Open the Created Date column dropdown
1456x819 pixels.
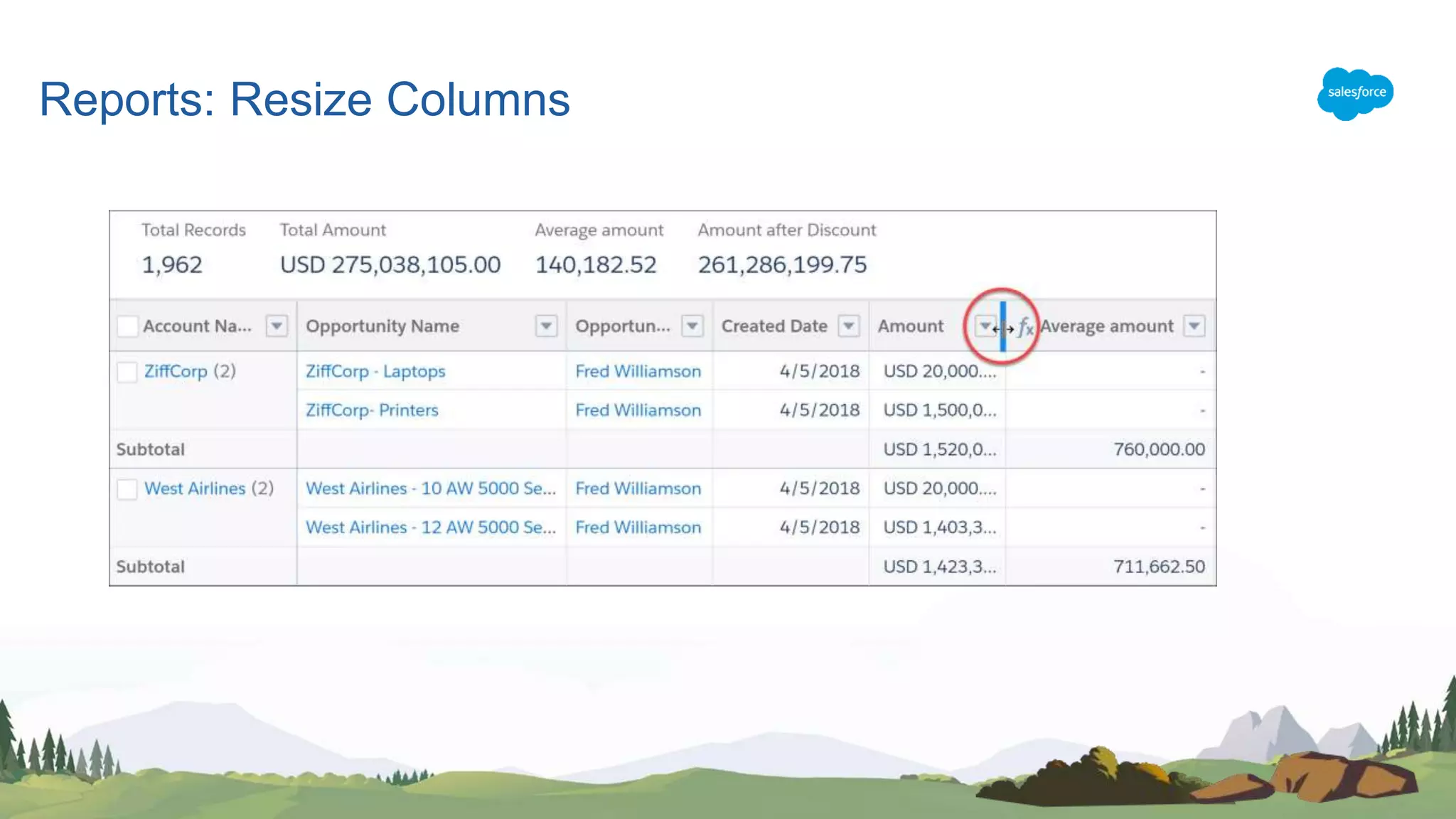(849, 326)
